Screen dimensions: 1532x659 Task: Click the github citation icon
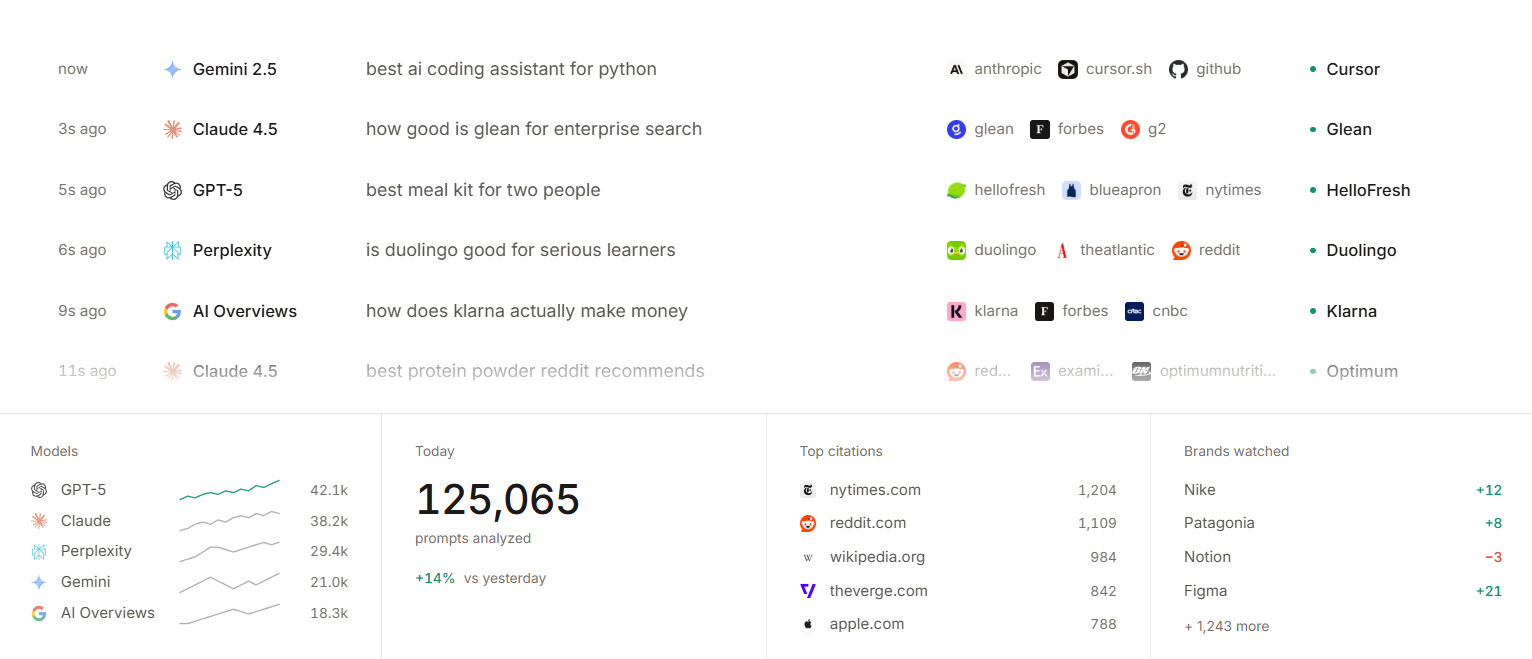coord(1178,69)
